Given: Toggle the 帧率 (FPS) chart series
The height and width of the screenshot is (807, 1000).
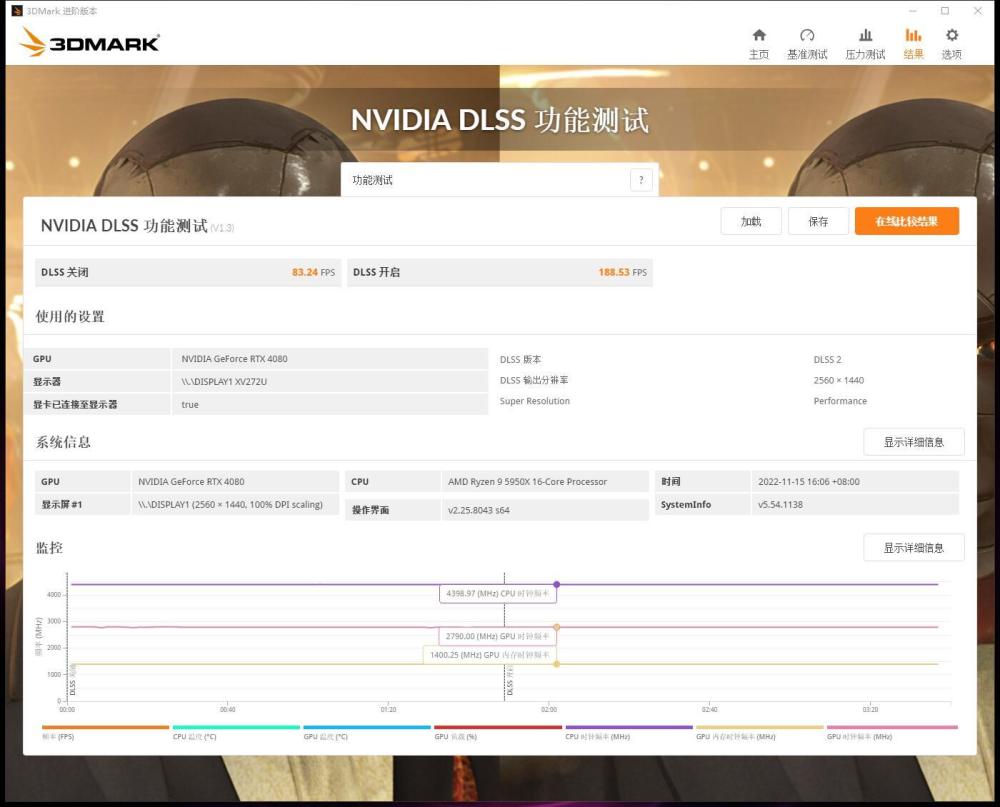Looking at the screenshot, I should click(59, 737).
